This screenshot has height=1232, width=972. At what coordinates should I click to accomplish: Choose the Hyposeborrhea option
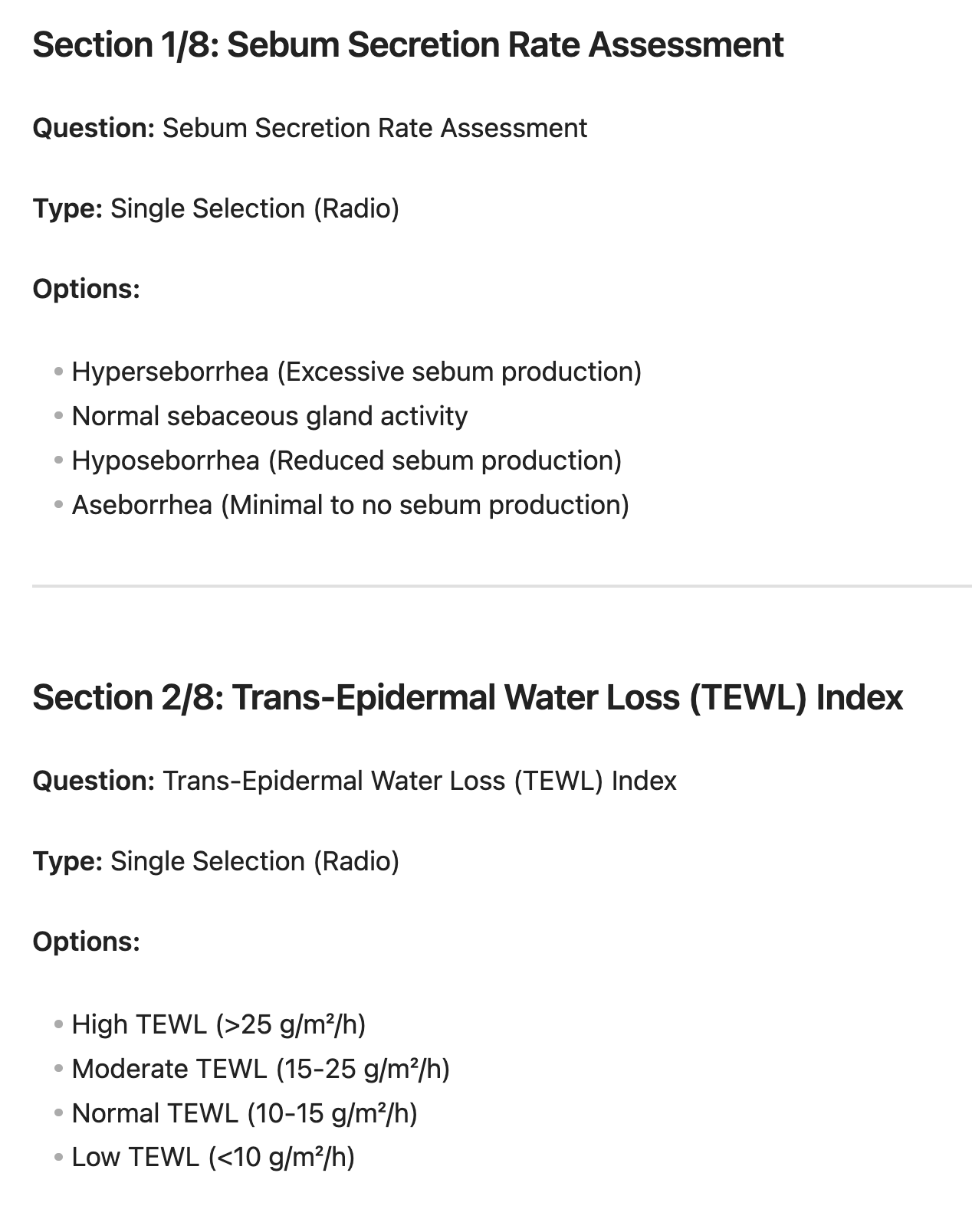click(346, 460)
